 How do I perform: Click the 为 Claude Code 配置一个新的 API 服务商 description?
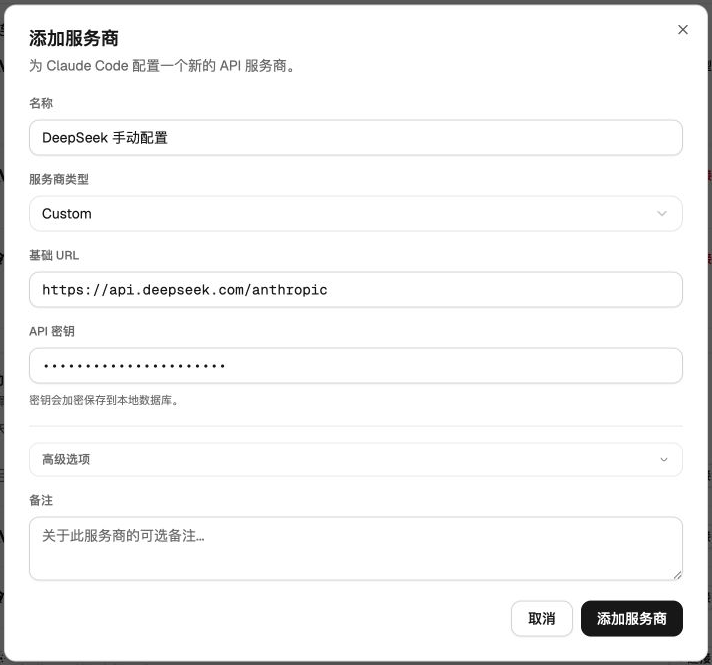tap(163, 66)
